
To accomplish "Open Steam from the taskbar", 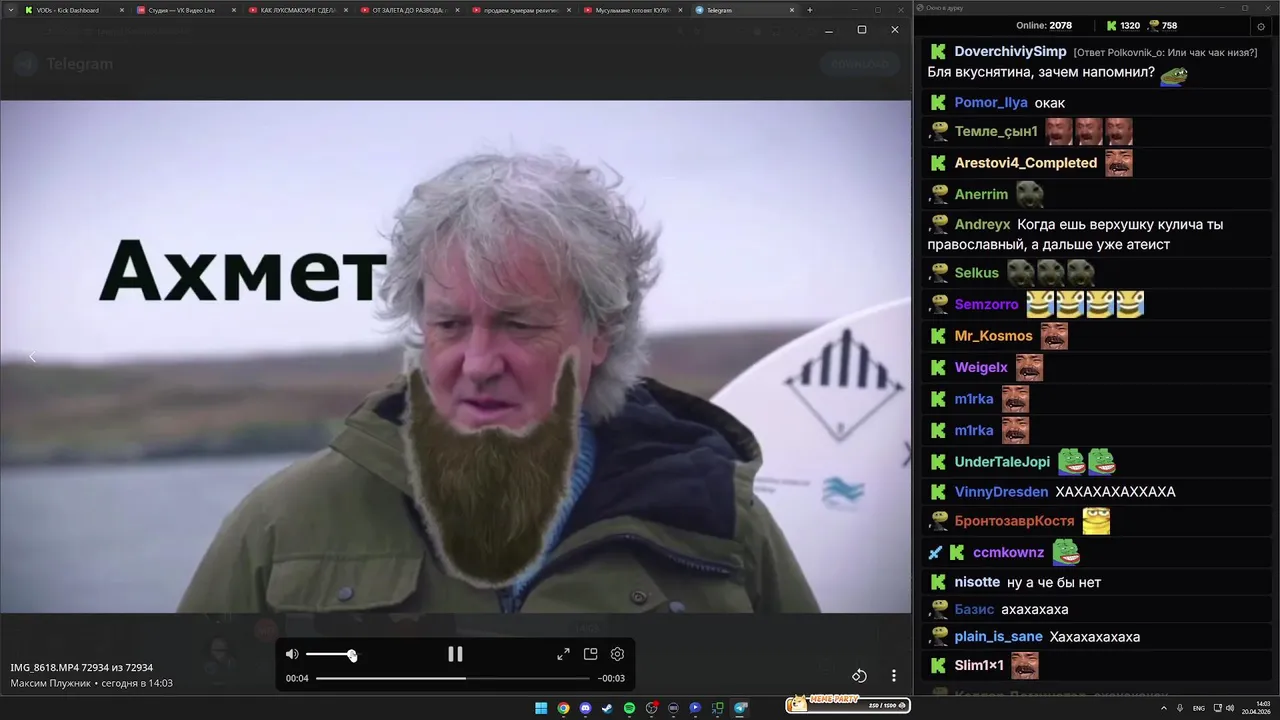I will pyautogui.click(x=607, y=708).
